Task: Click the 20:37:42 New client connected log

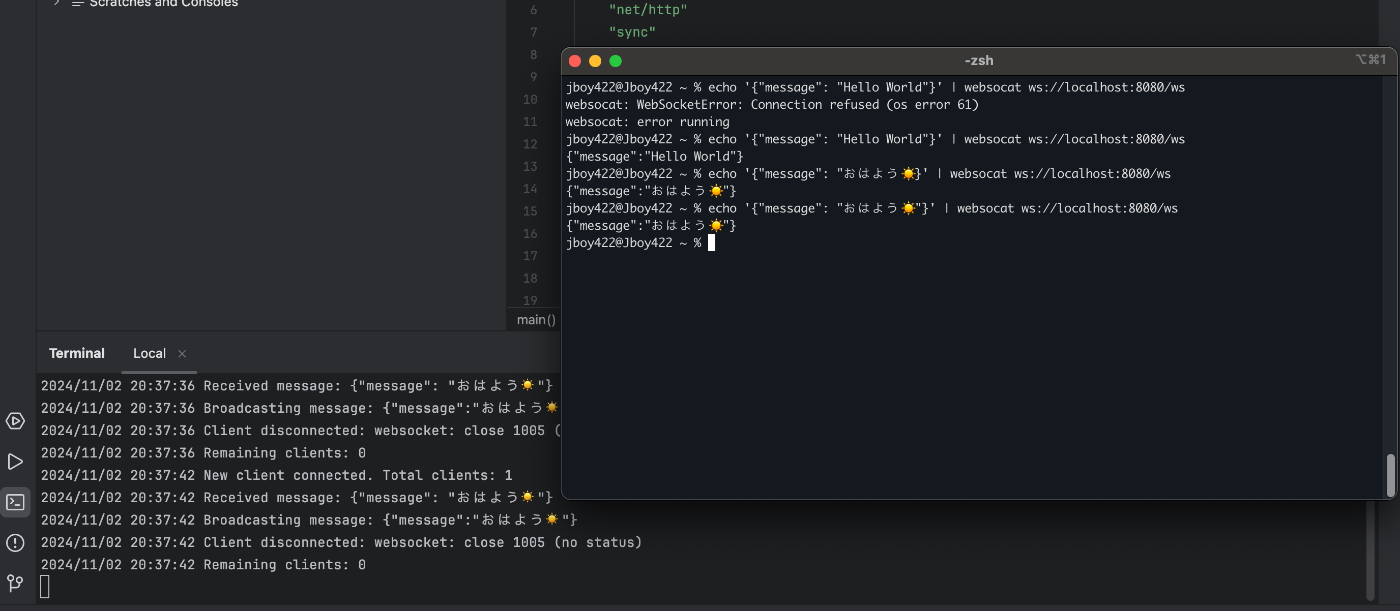Action: click(277, 476)
